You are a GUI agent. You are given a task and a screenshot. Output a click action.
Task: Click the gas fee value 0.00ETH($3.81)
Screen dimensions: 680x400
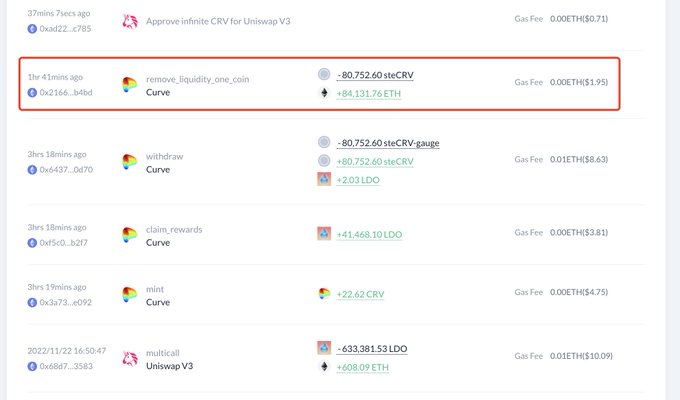pyautogui.click(x=579, y=232)
